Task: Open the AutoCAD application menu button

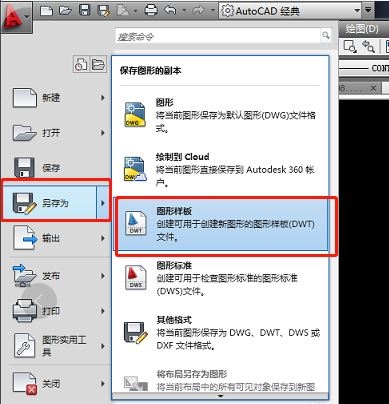Action: click(x=16, y=17)
